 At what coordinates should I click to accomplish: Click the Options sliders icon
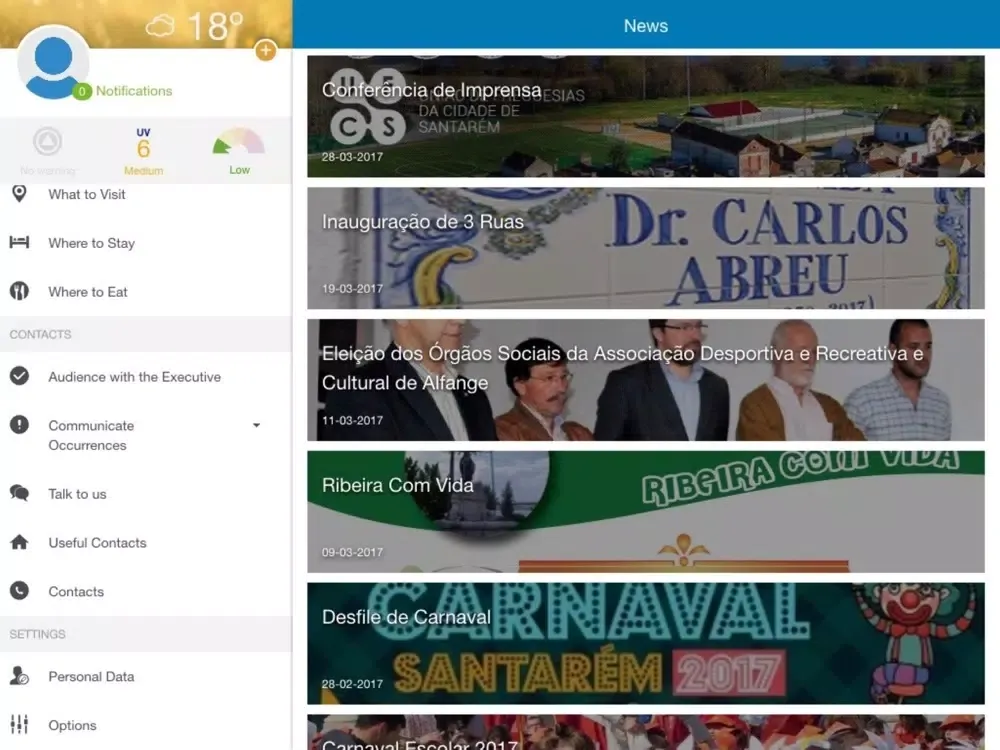(x=19, y=724)
